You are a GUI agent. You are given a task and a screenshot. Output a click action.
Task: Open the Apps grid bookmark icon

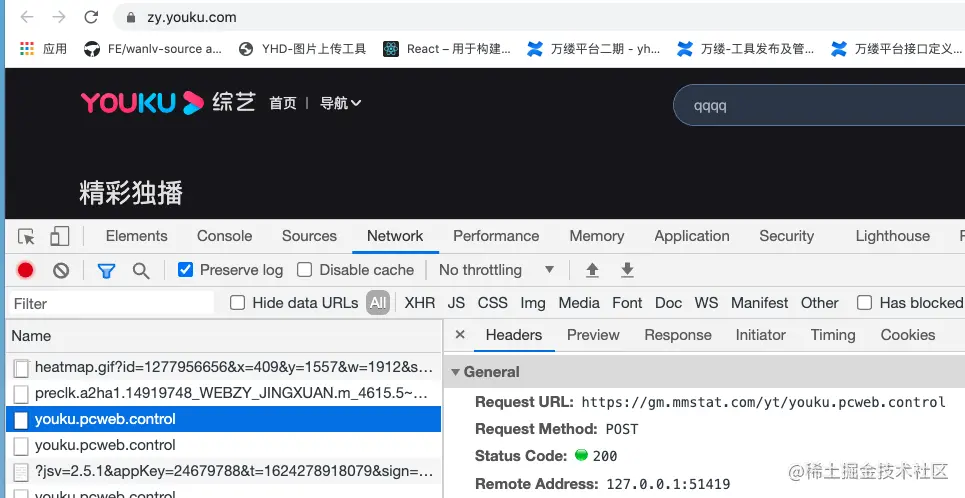point(26,49)
